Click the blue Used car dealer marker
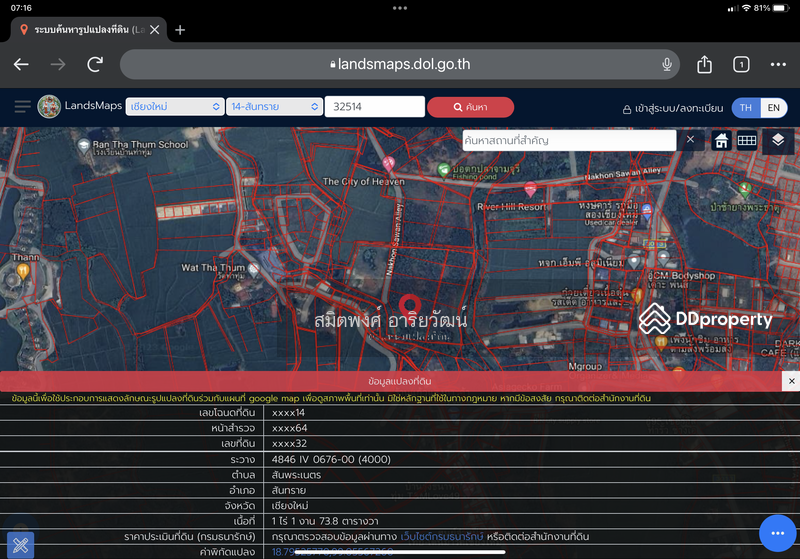800x559 pixels. tap(646, 211)
